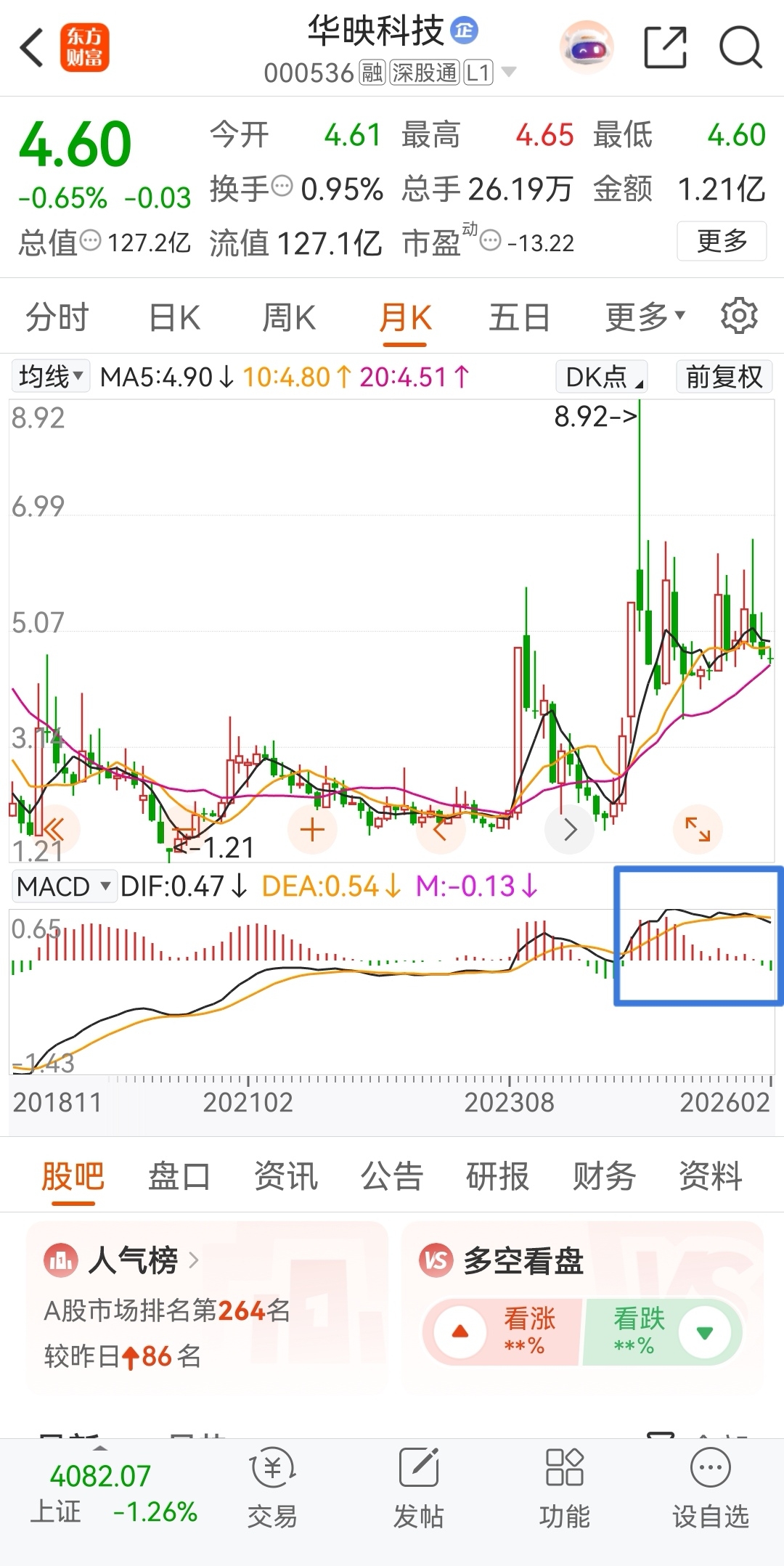784x1566 pixels.
Task: Open the search magnifier icon
Action: [x=740, y=48]
